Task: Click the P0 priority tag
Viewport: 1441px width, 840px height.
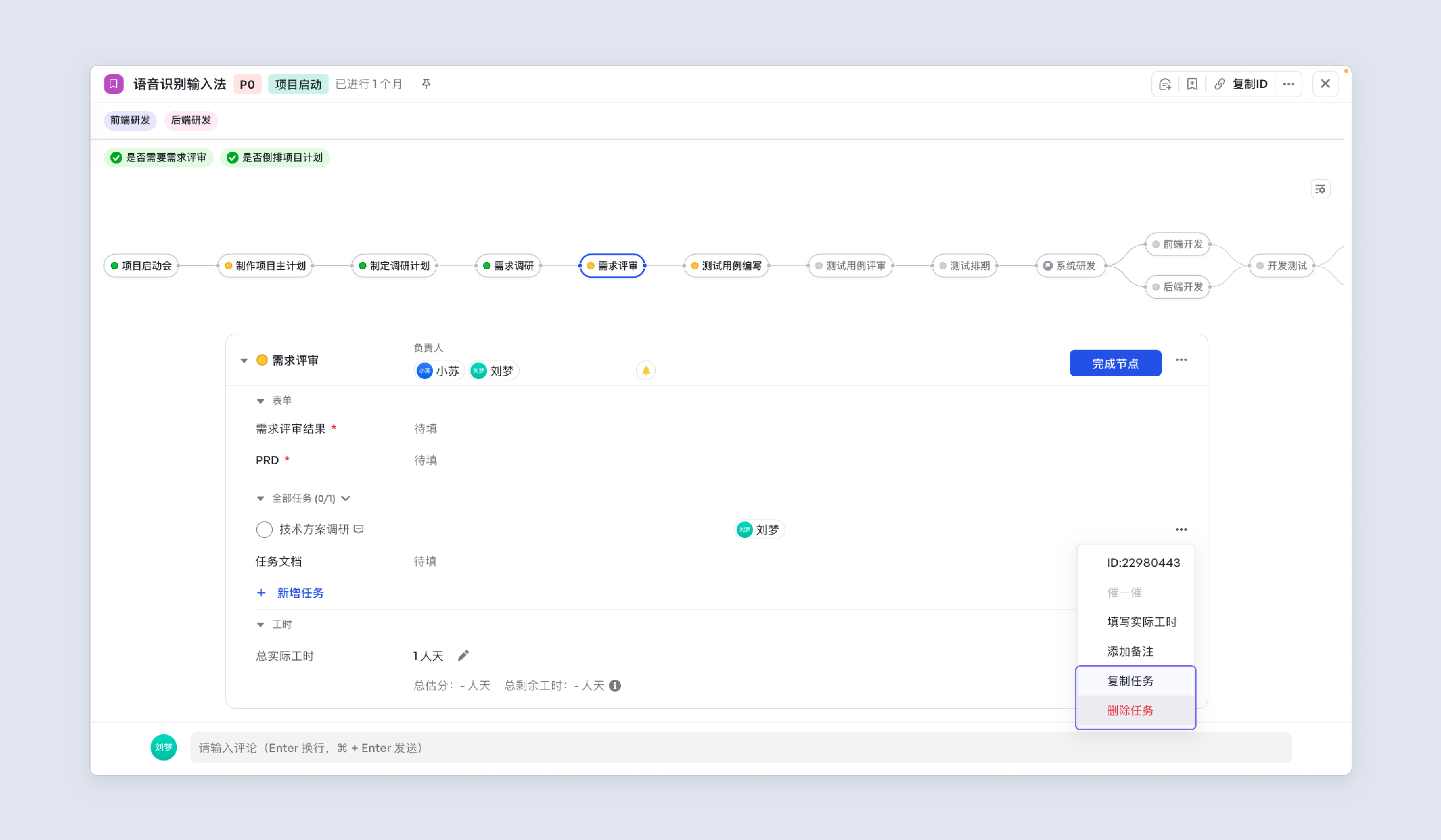Action: pos(247,85)
